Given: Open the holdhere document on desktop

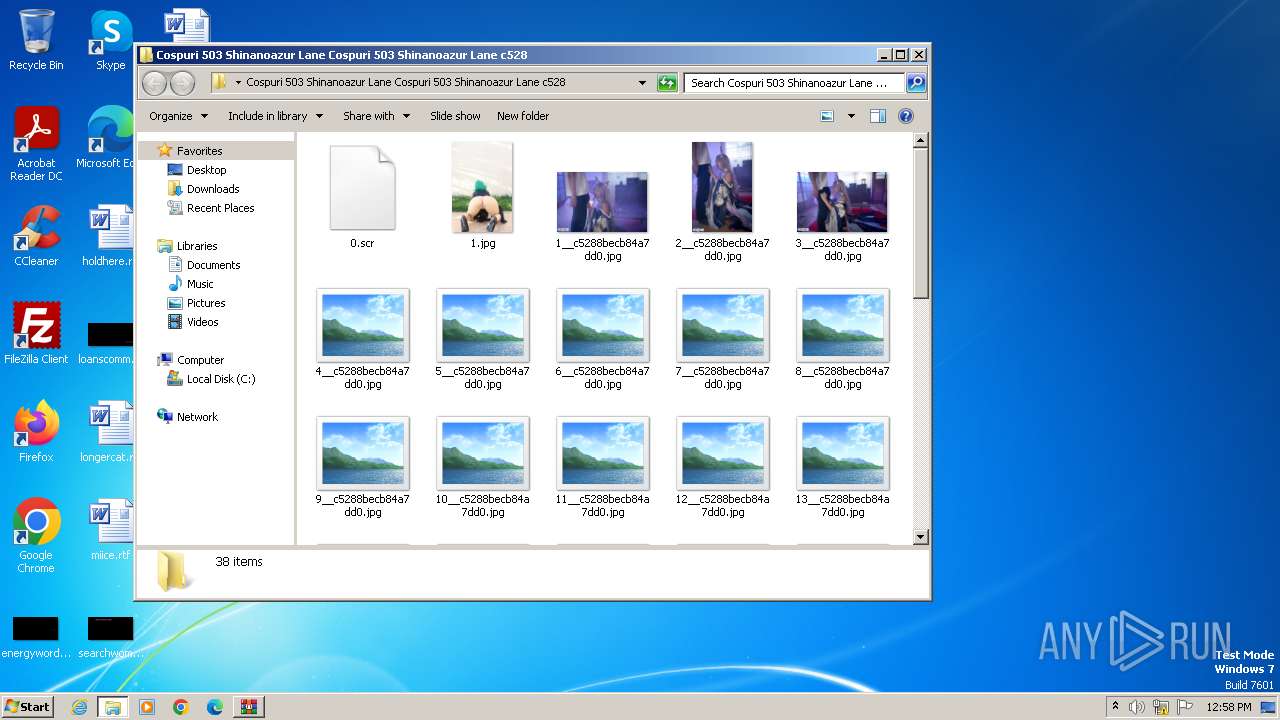Looking at the screenshot, I should pos(109,236).
